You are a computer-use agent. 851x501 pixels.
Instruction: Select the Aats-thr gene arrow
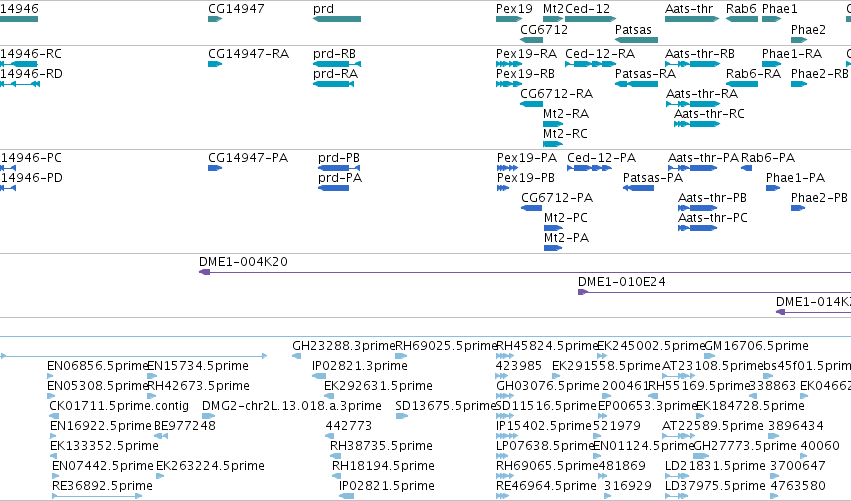(x=692, y=19)
